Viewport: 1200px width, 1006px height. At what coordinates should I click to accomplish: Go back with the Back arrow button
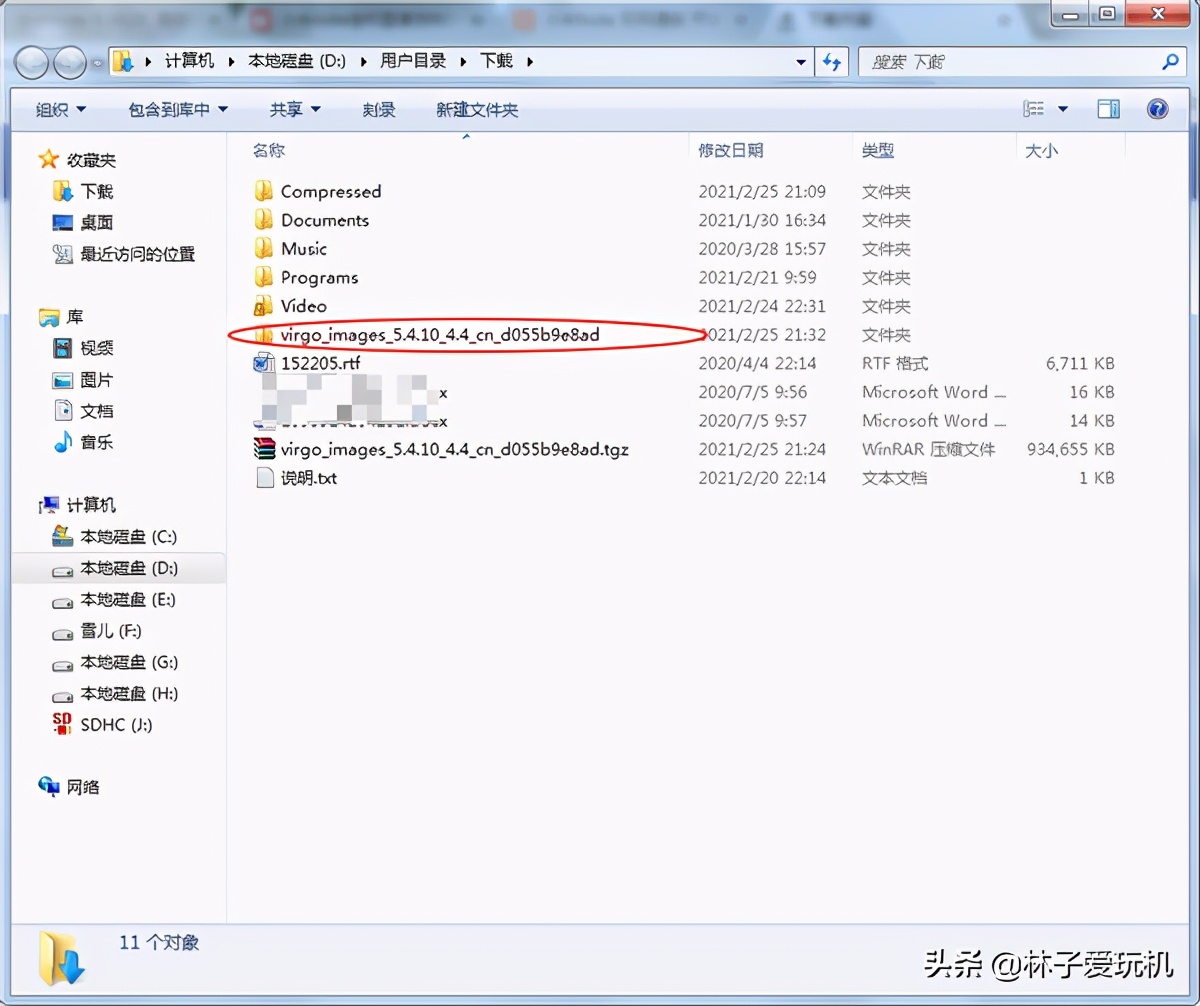pos(32,62)
